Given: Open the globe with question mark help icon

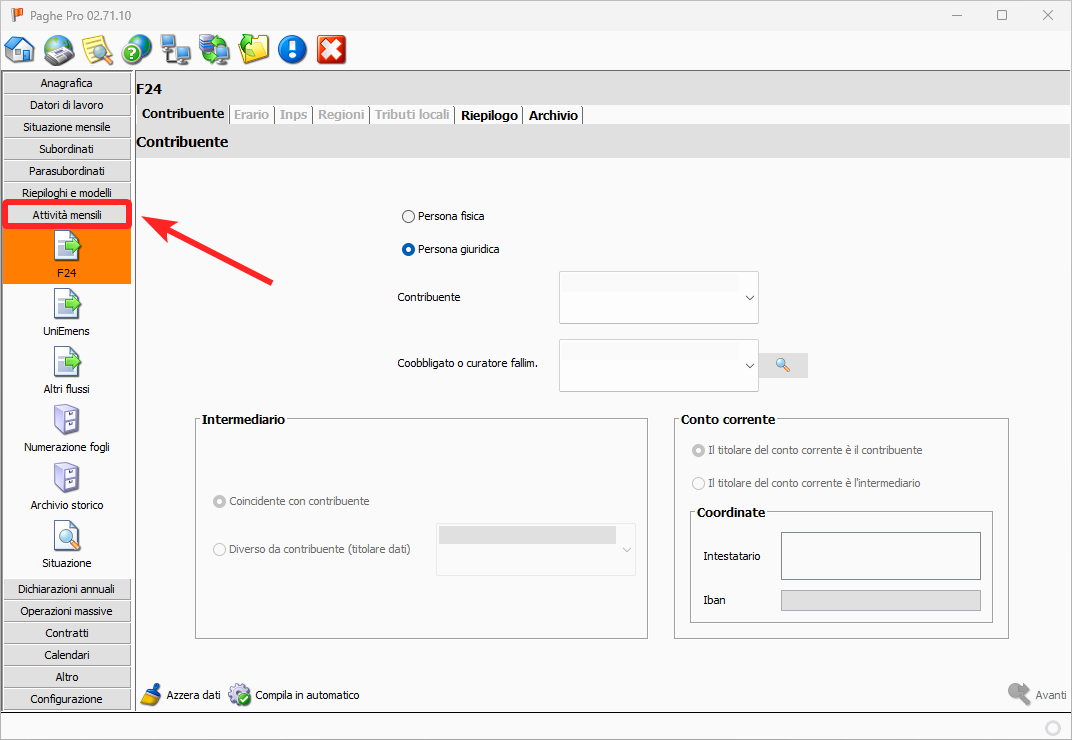Looking at the screenshot, I should point(136,49).
